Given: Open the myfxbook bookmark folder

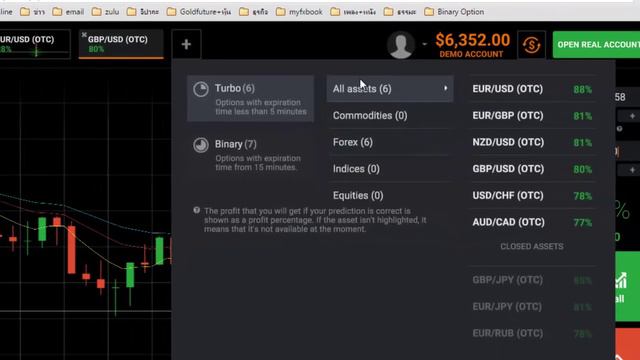Looking at the screenshot, I should point(299,12).
